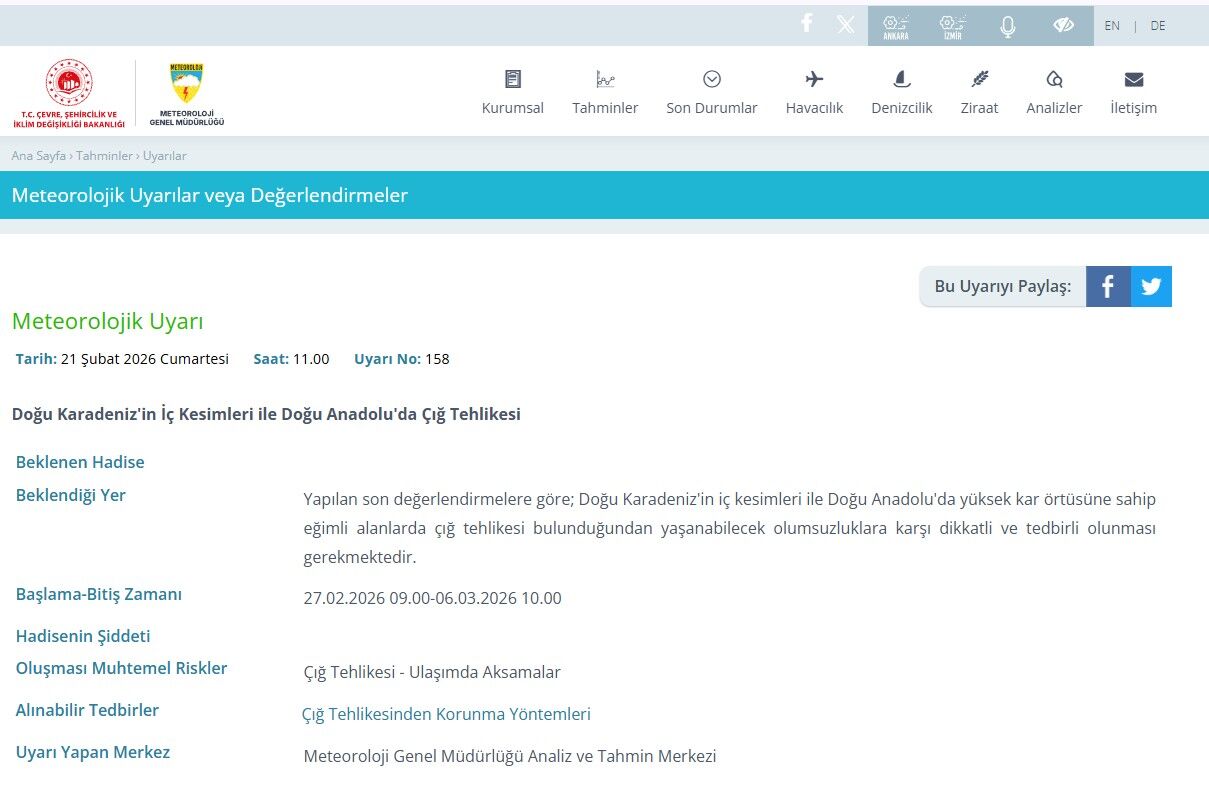Switch site language to DE
1209x798 pixels.
coord(1157,26)
